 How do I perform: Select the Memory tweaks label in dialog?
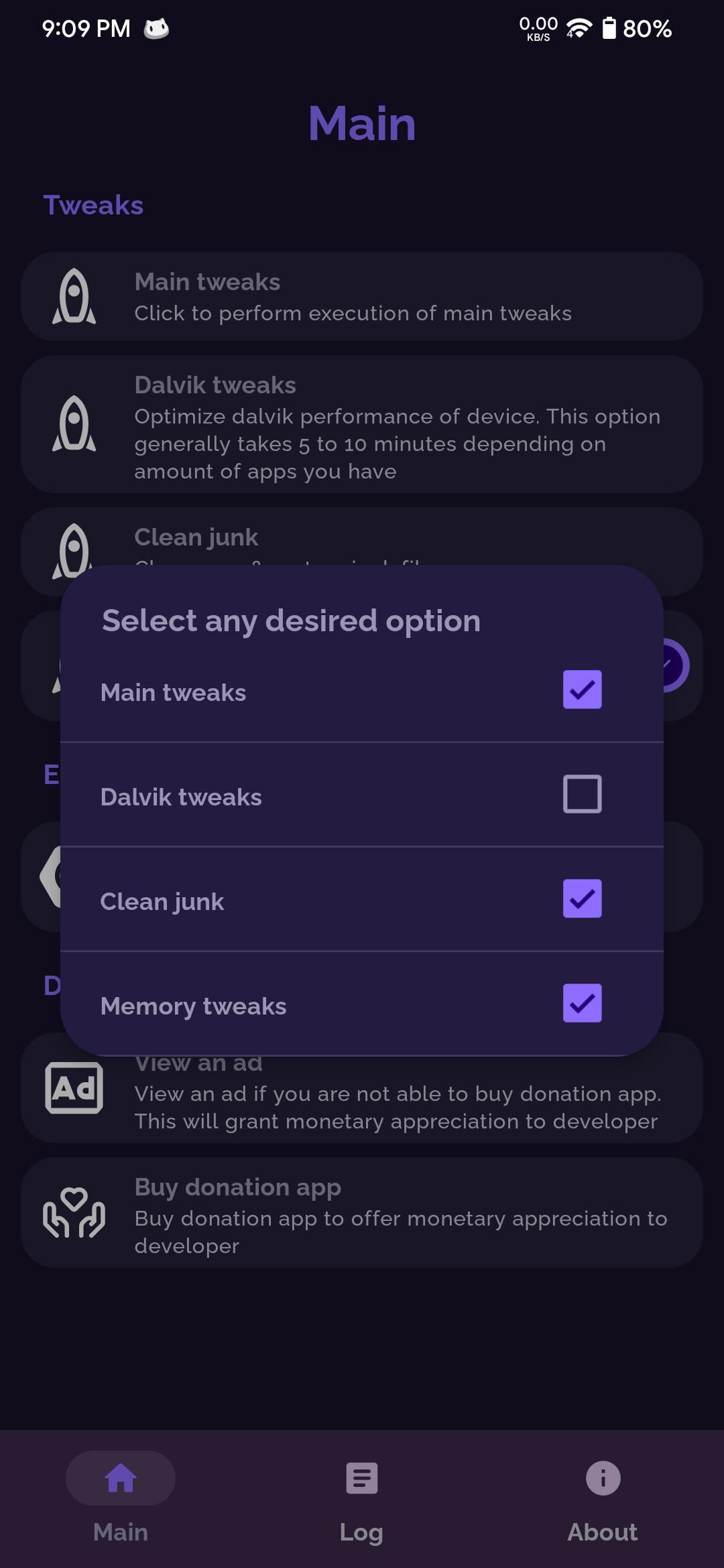coord(193,1006)
